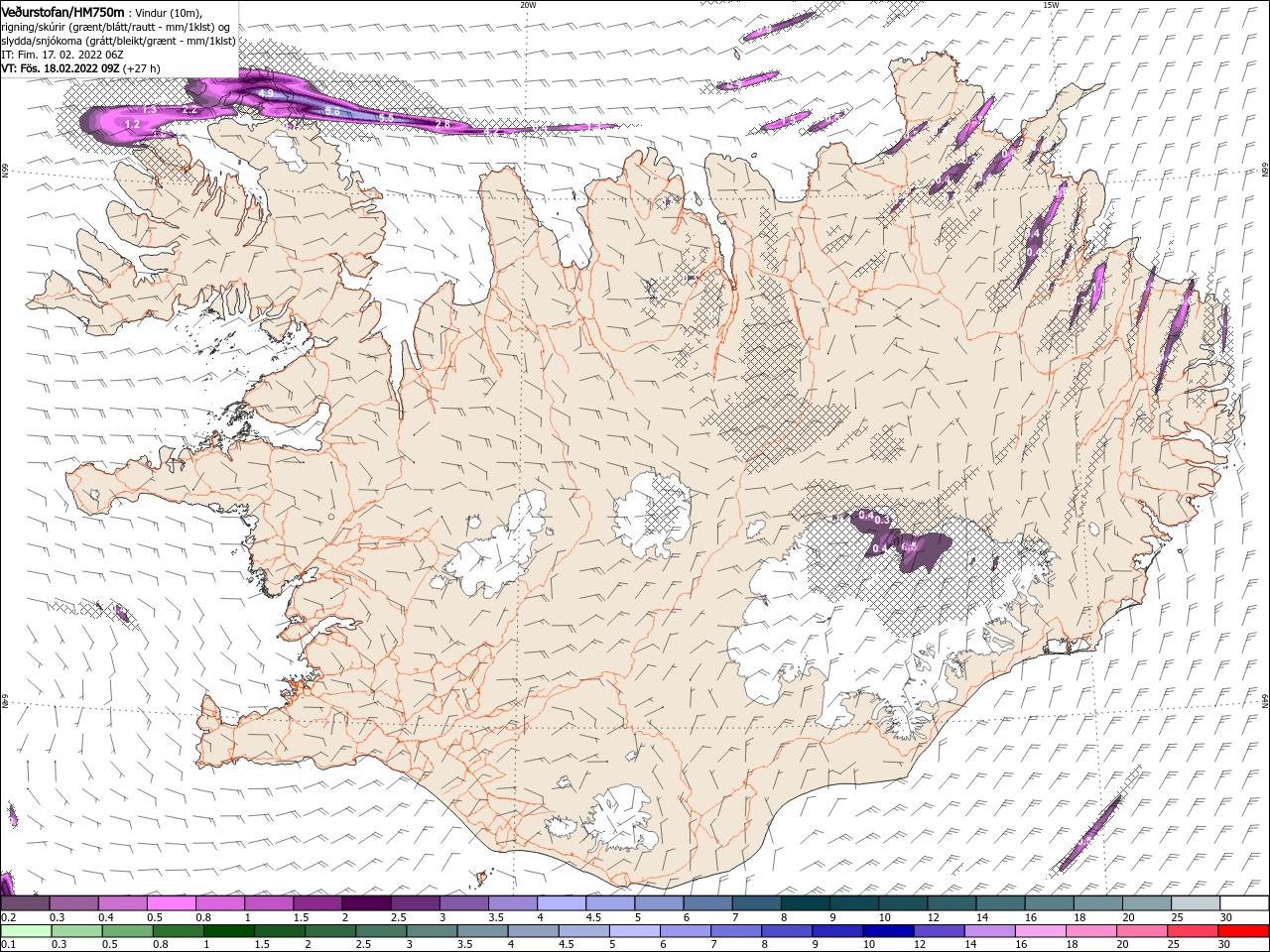
Task: Click the 15W longitude label
Action: [1051, 5]
